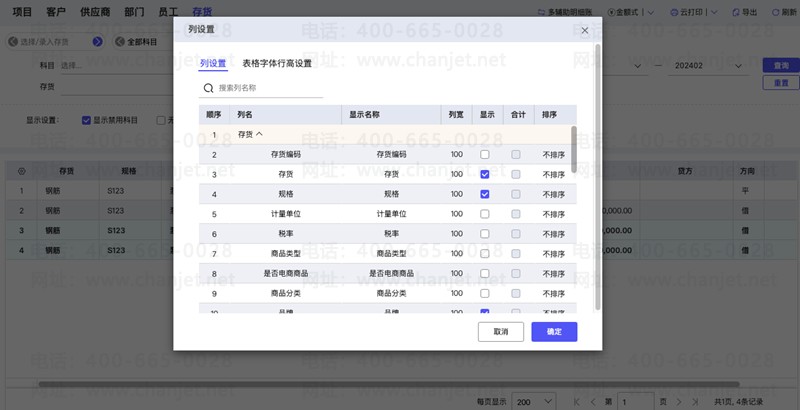Click column table inner scrollbar

click(574, 149)
